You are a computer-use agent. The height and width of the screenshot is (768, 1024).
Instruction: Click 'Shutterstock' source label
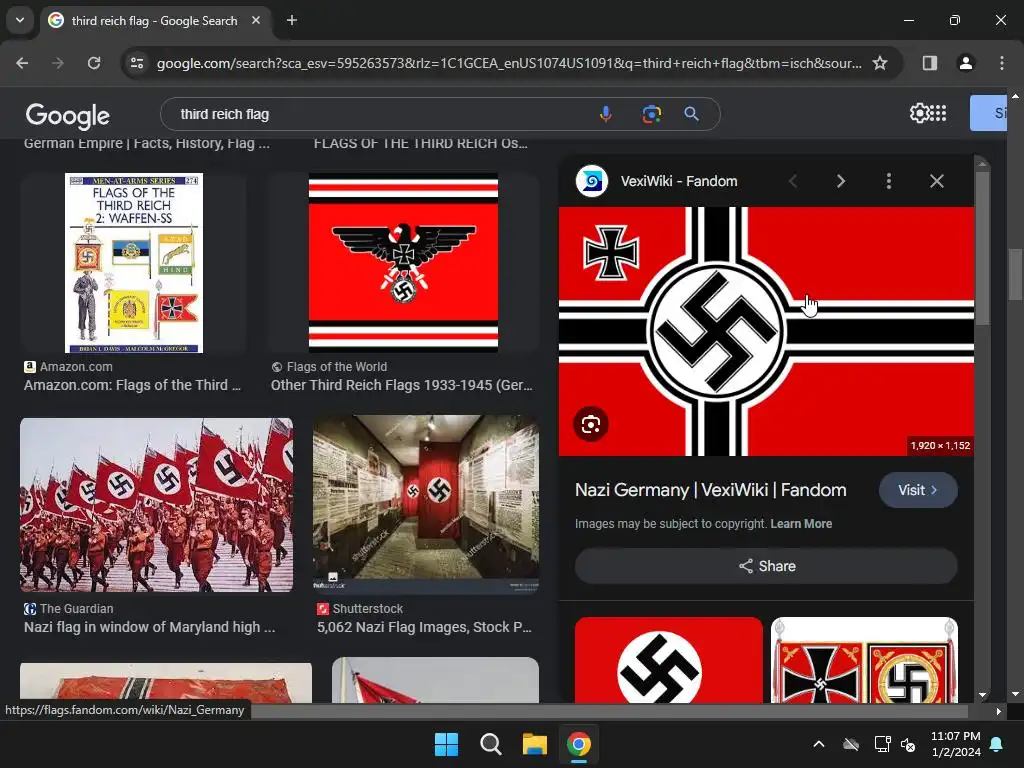point(368,609)
